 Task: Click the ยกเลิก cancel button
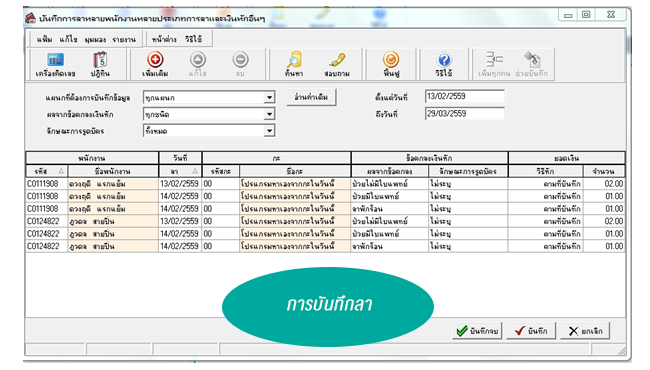[585, 331]
